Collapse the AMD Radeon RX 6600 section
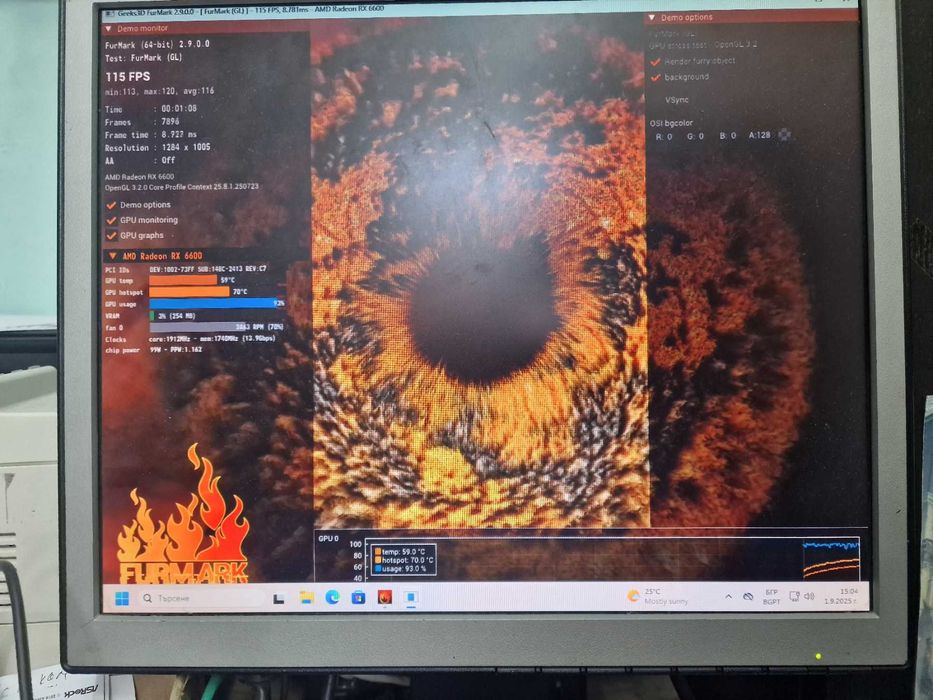Screen dimensions: 933x700 112,256
